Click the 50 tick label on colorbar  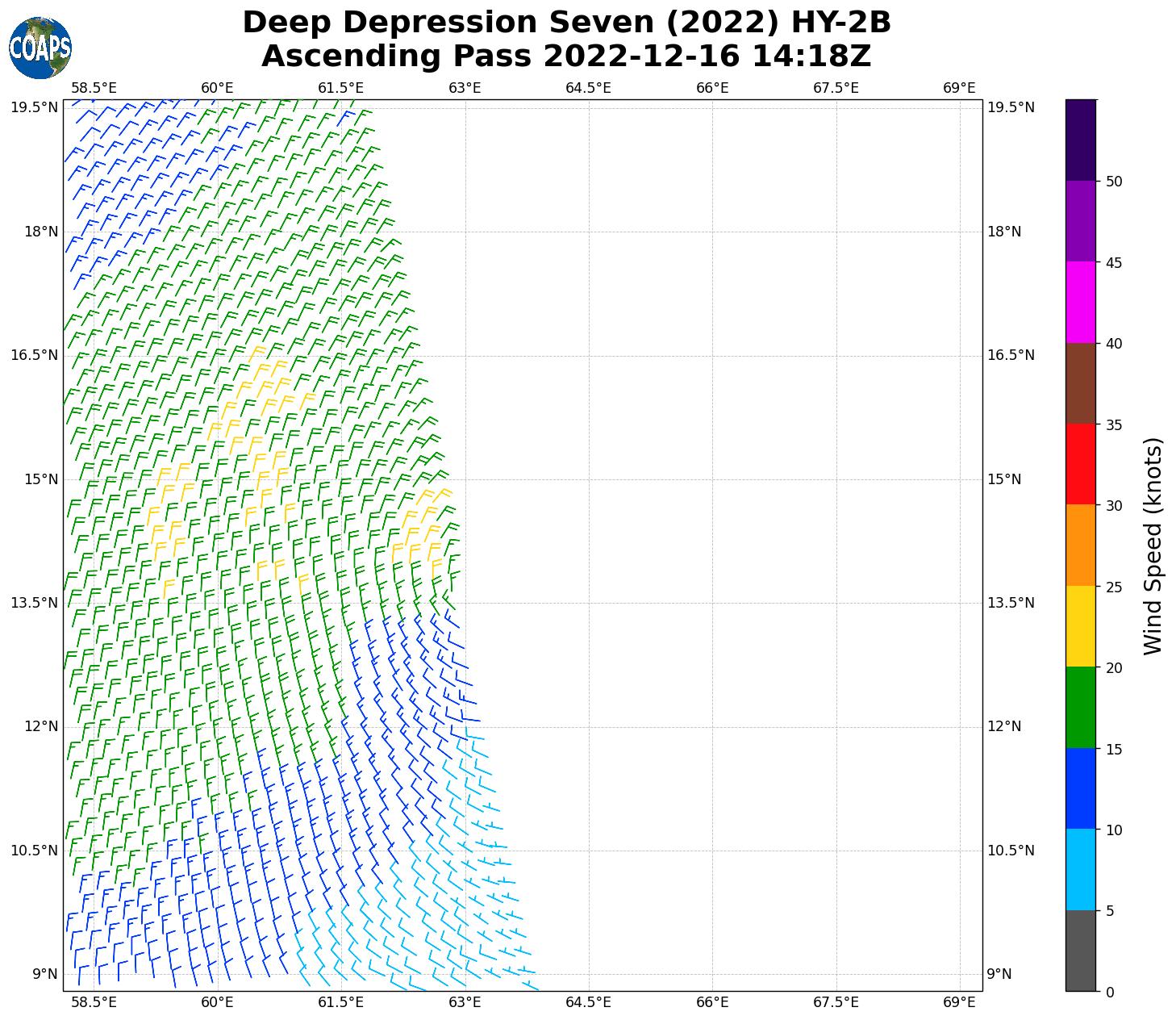[x=1114, y=182]
